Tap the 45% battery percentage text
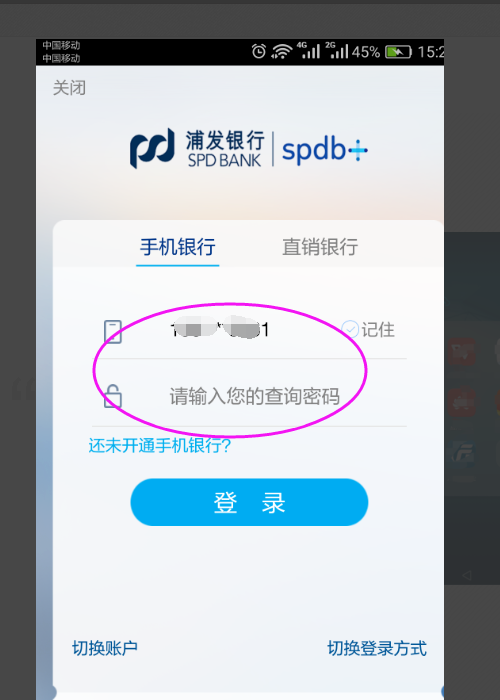 pos(366,52)
